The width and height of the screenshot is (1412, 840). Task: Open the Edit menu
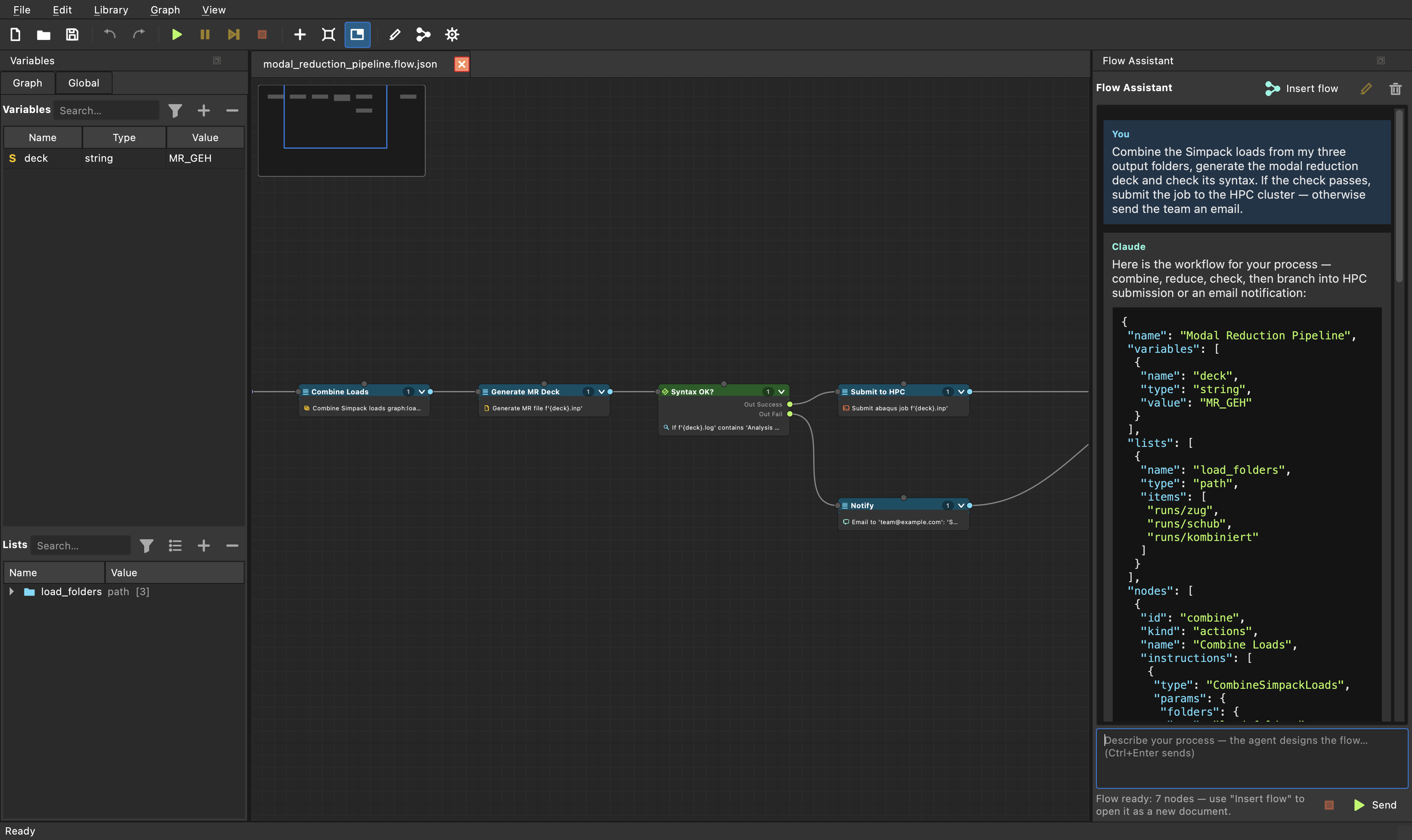pyautogui.click(x=62, y=10)
